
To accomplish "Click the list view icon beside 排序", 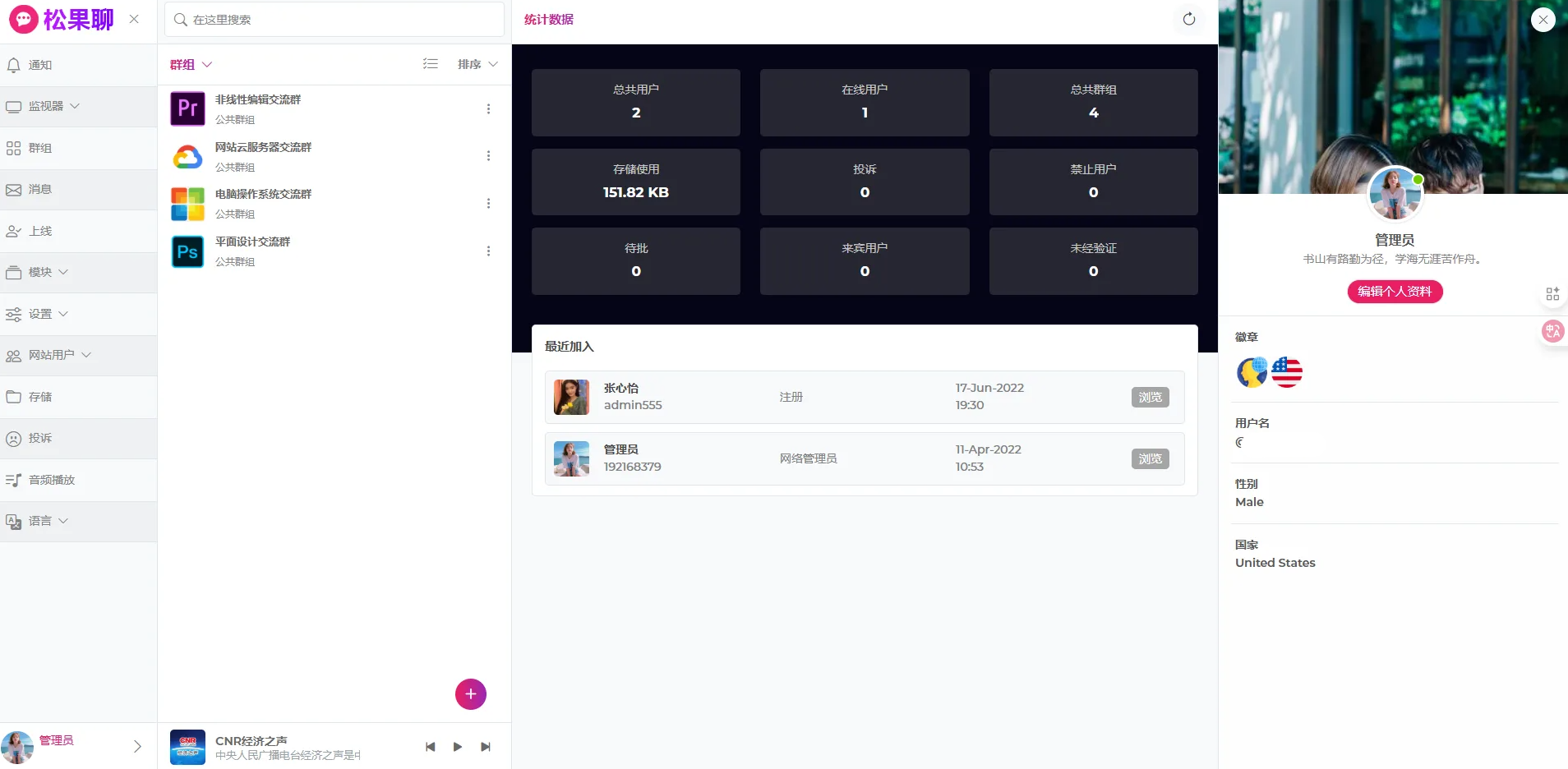I will point(431,64).
